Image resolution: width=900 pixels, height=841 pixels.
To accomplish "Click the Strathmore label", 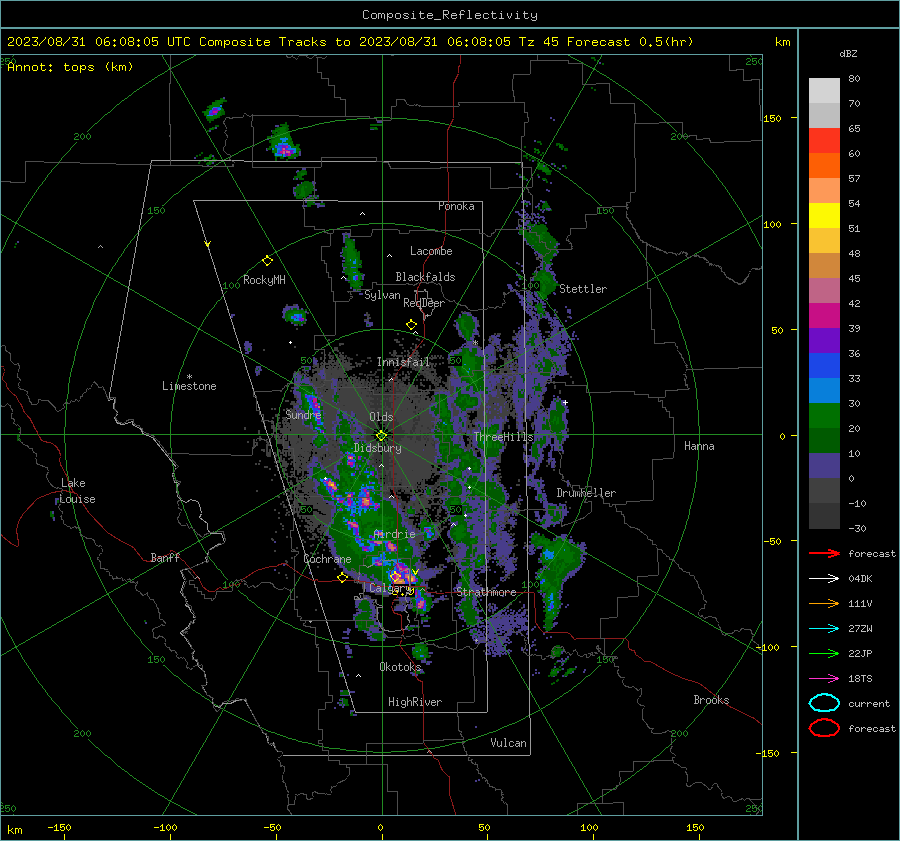I will [x=486, y=592].
